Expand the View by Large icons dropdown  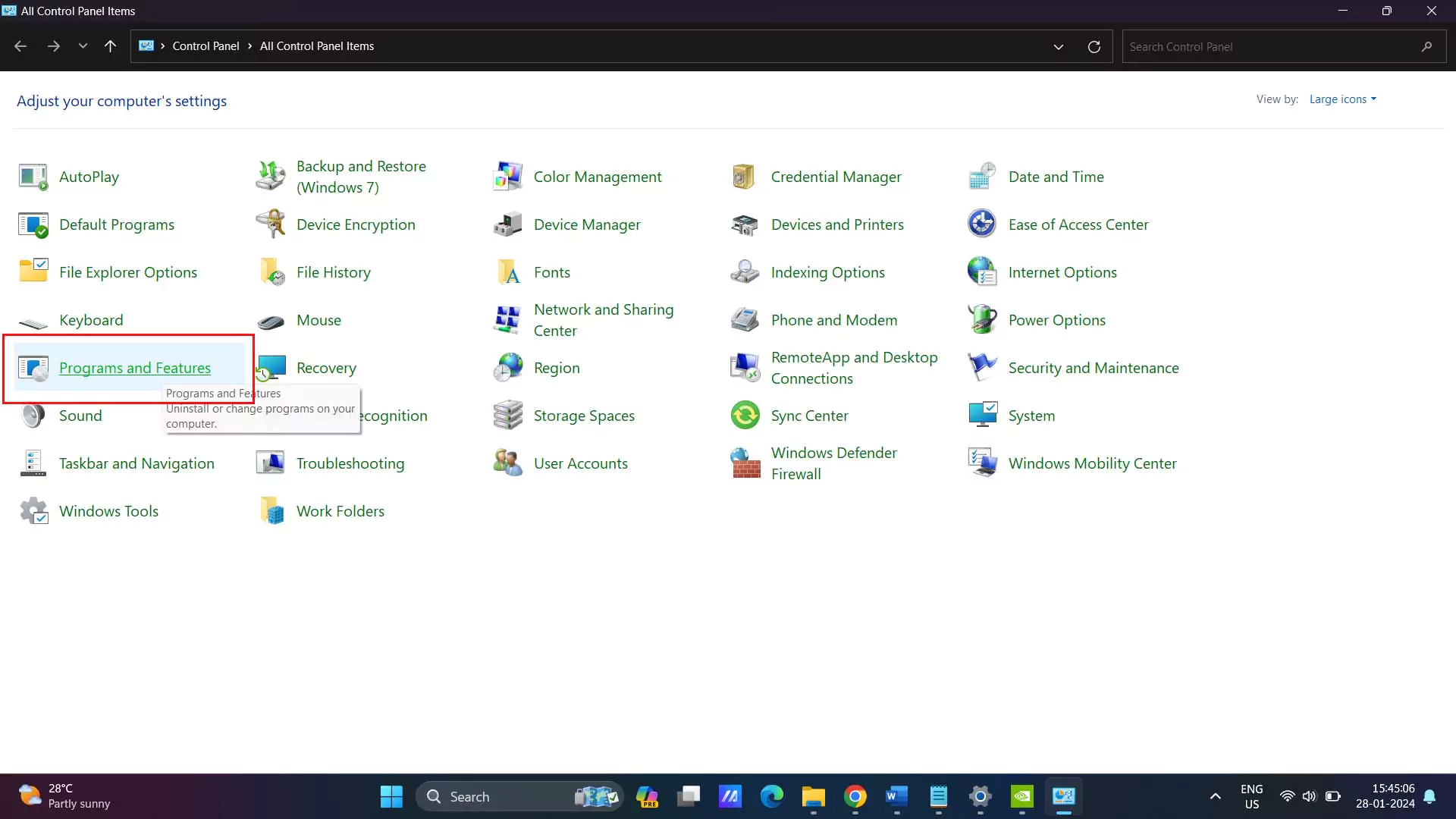(x=1342, y=99)
